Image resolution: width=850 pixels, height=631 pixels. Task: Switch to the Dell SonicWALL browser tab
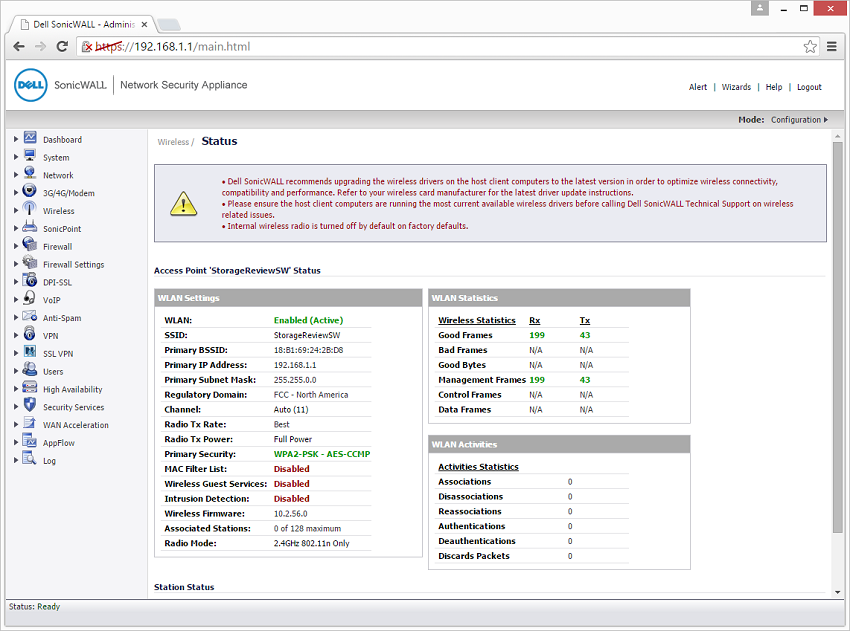(x=84, y=24)
